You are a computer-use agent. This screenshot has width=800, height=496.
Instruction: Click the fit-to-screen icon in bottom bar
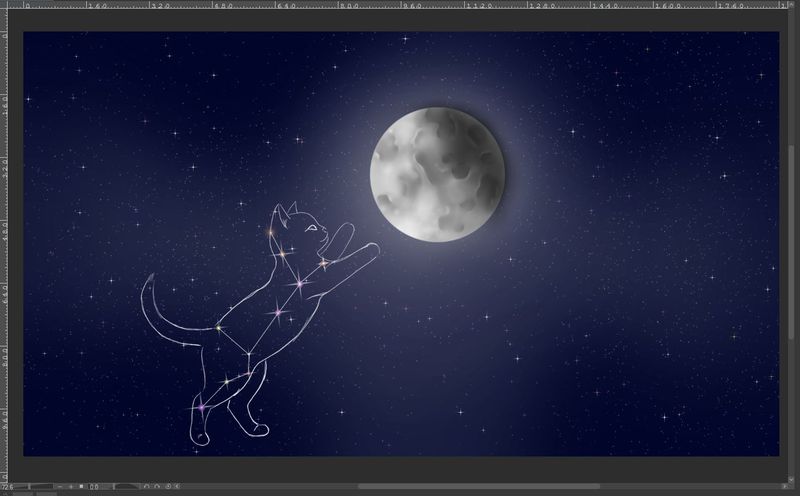tap(81, 486)
